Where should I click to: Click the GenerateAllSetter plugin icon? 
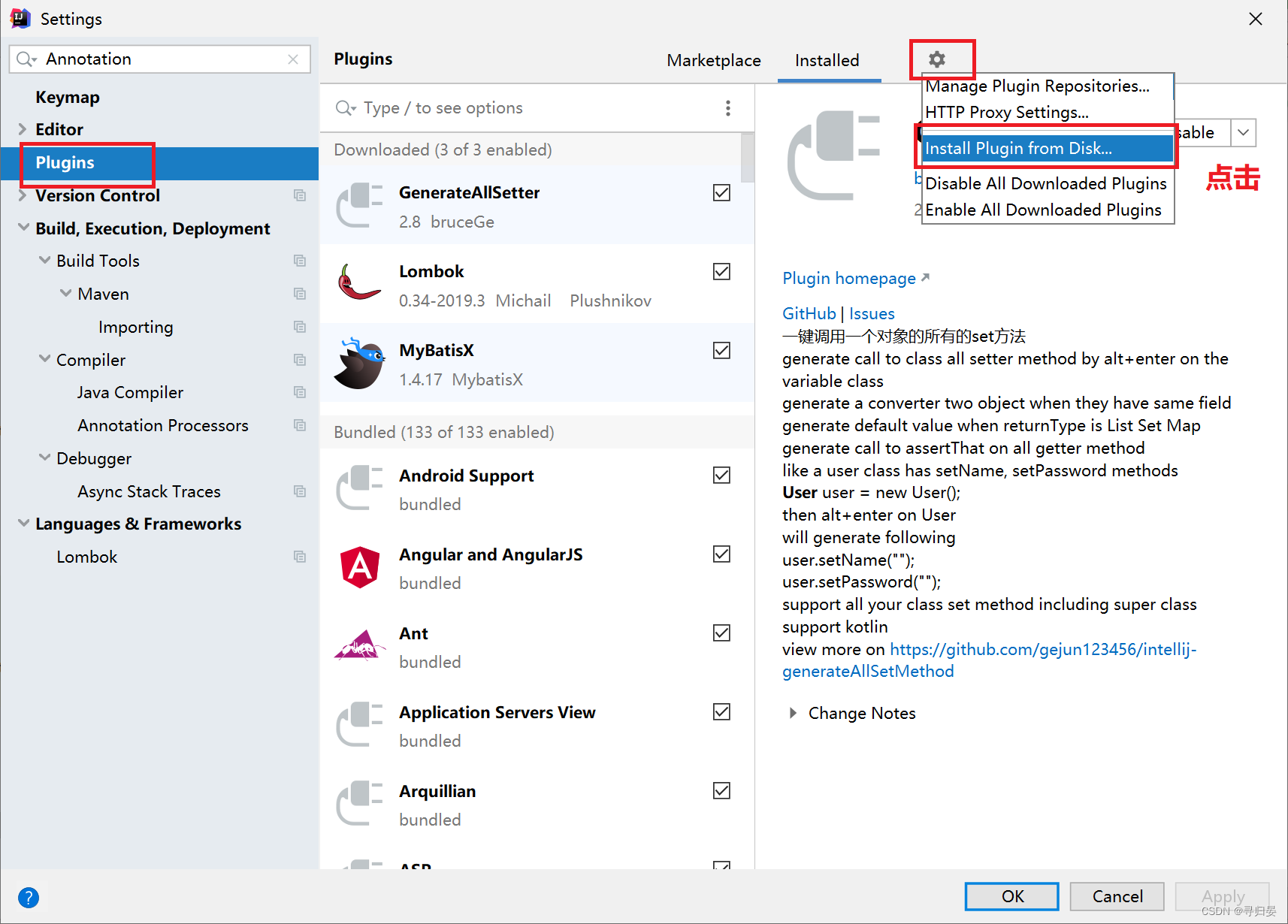click(360, 205)
